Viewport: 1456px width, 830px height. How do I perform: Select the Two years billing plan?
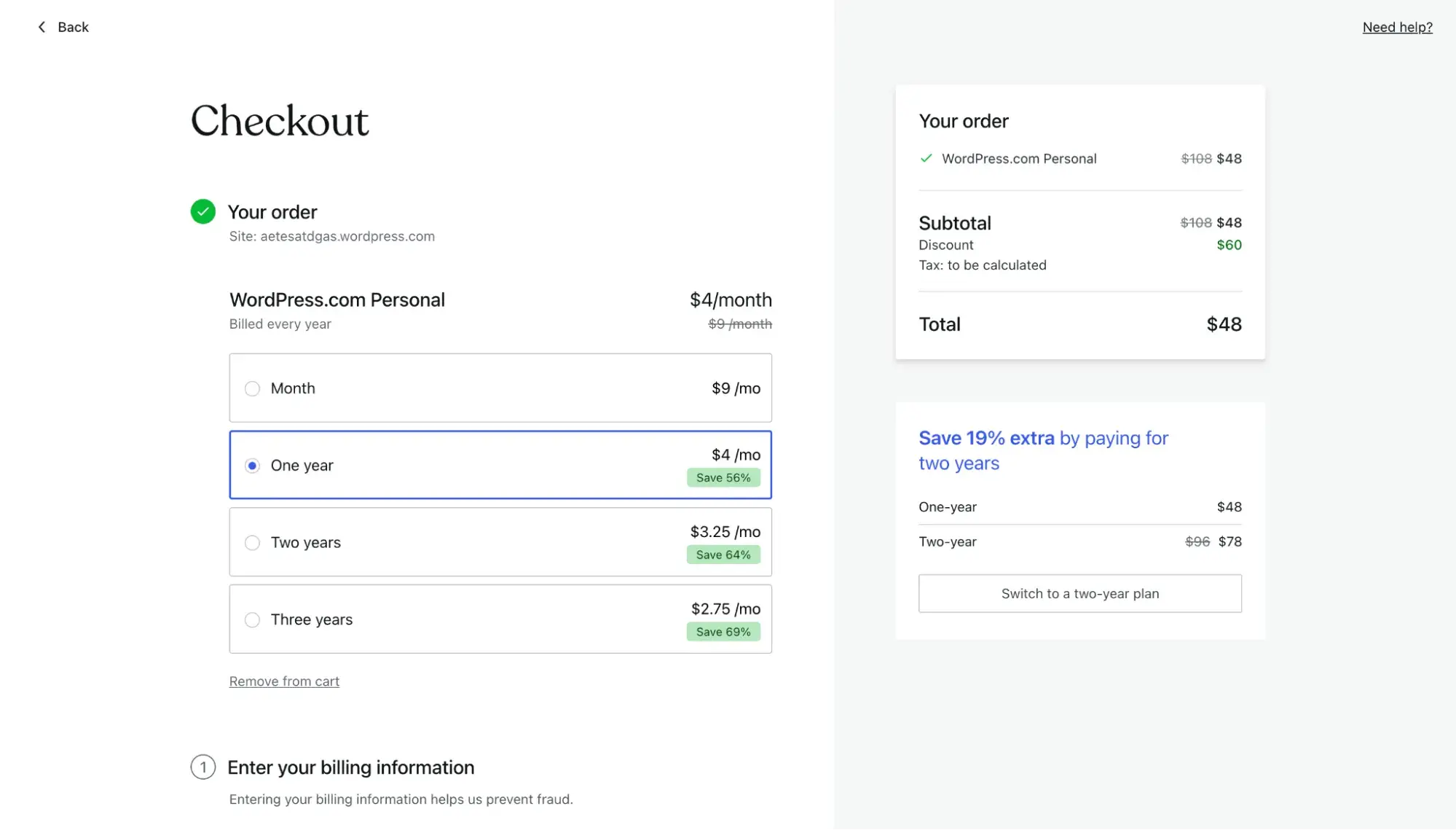pyautogui.click(x=252, y=542)
